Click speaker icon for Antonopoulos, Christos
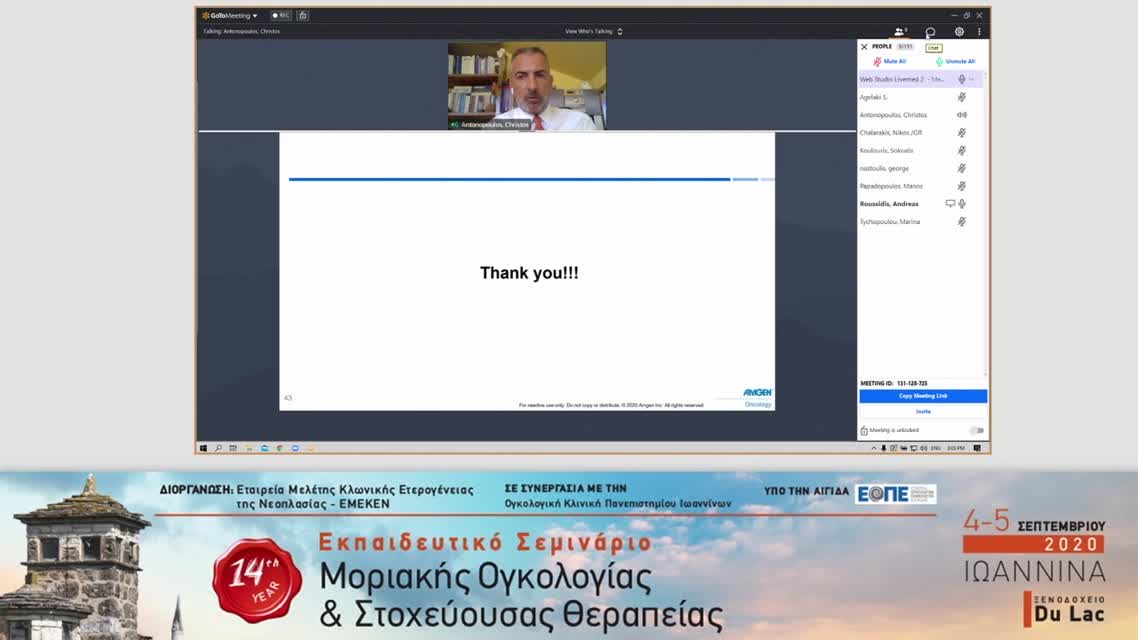This screenshot has height=640, width=1138. tap(961, 115)
